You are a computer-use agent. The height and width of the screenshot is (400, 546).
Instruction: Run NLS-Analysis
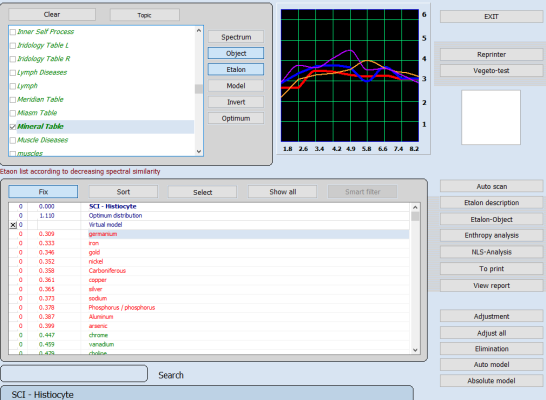[x=491, y=252]
